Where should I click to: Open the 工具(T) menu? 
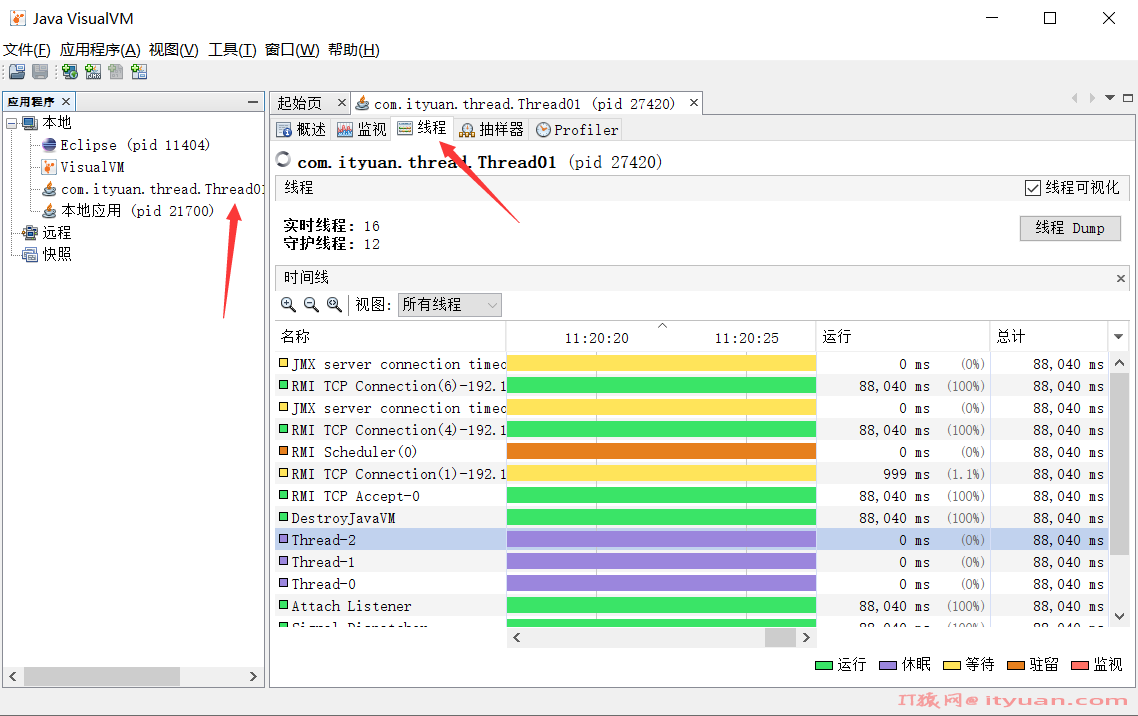click(232, 50)
